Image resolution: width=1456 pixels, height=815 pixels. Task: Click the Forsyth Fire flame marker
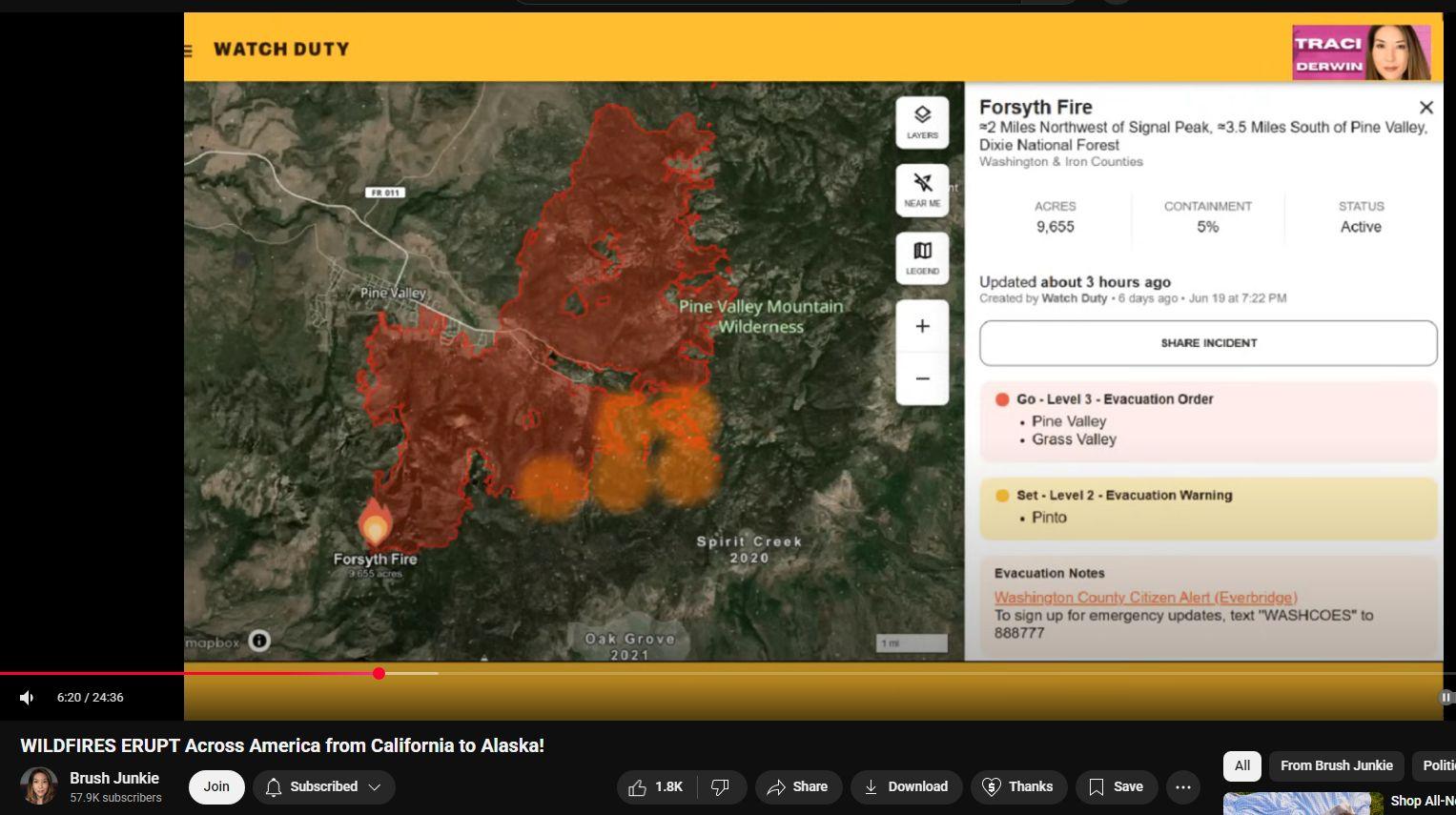click(375, 522)
